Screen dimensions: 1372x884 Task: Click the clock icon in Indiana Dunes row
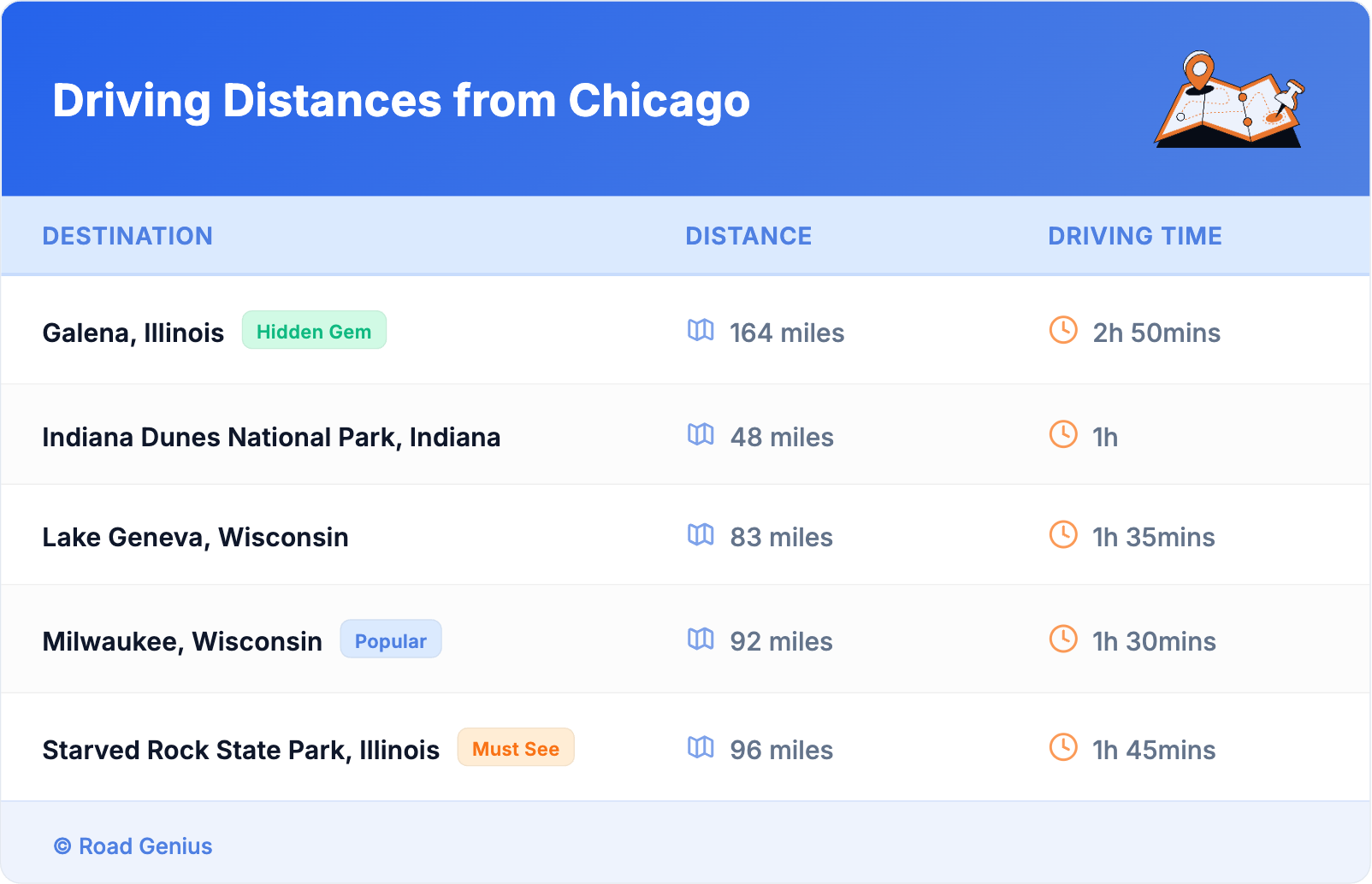(1063, 434)
